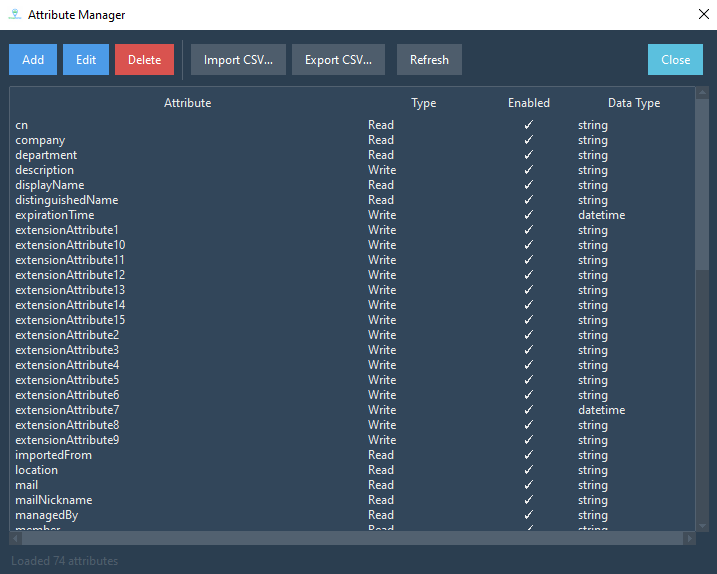Click the Enabled column header
The height and width of the screenshot is (574, 717).
(528, 103)
